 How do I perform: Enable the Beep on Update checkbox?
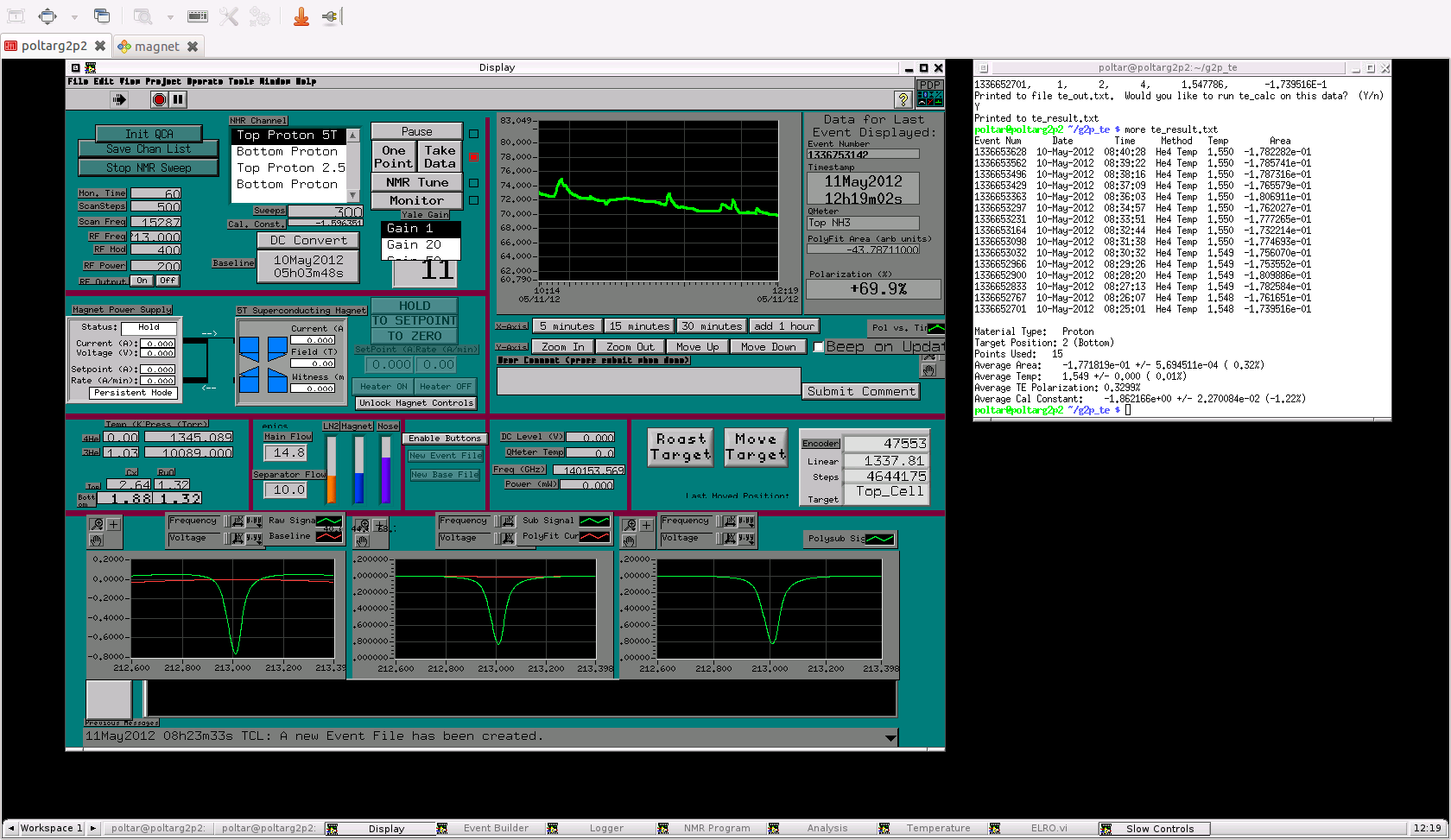click(x=819, y=347)
